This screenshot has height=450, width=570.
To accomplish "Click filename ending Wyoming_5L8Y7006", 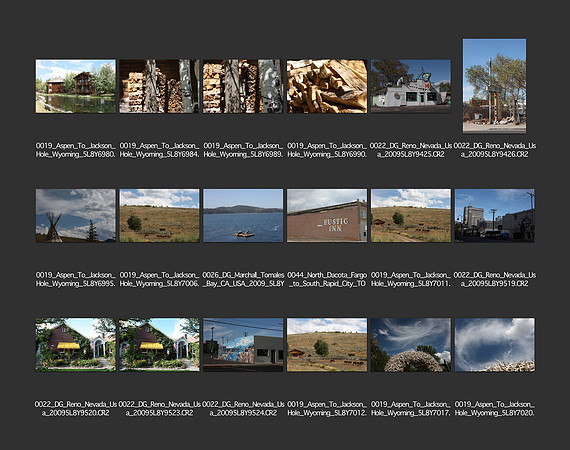I will pos(159,280).
